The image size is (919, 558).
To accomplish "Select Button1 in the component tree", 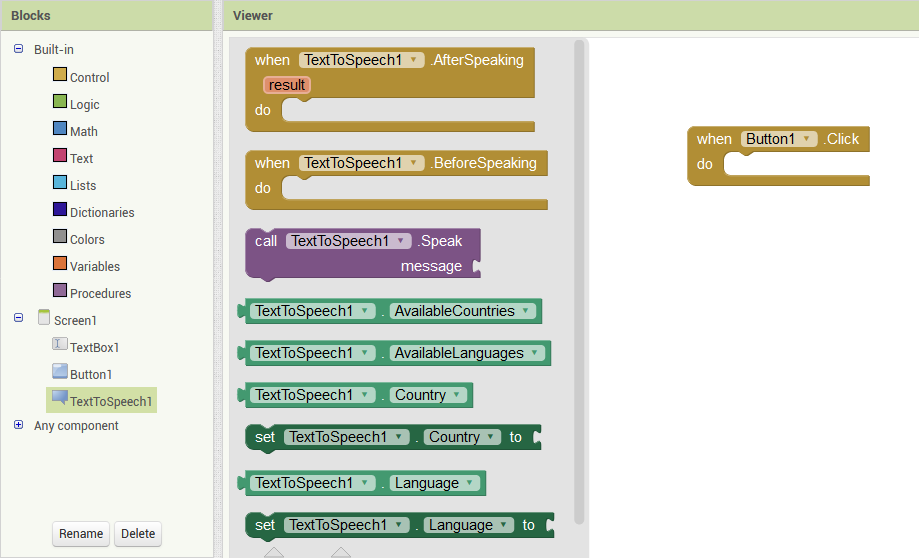I will 90,374.
